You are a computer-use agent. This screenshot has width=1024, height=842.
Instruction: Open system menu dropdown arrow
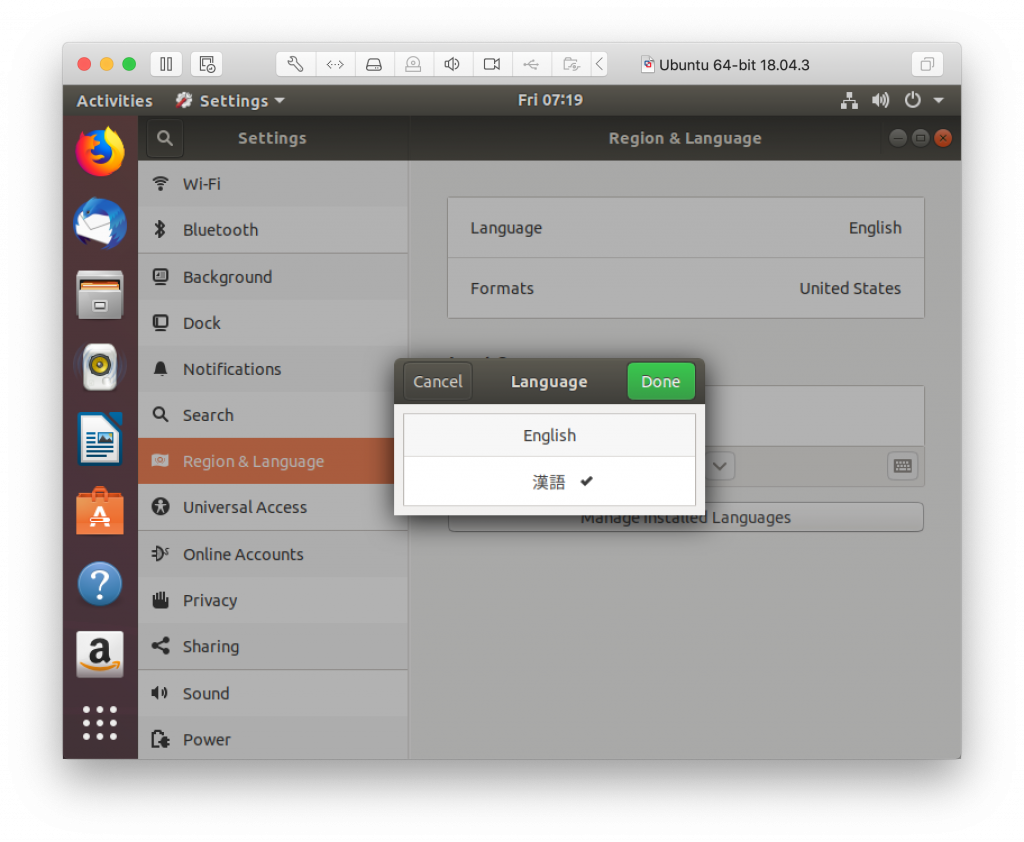pos(938,101)
